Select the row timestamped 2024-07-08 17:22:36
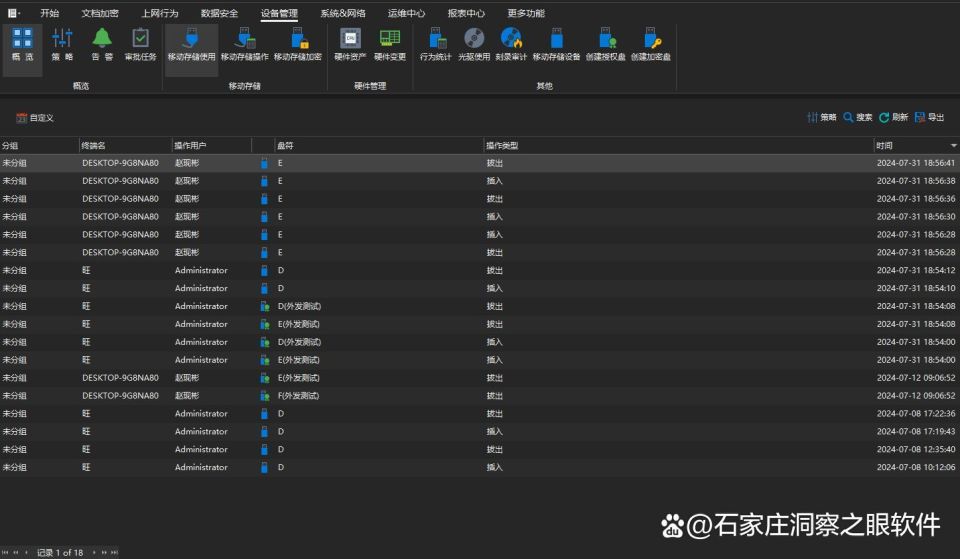The width and height of the screenshot is (960, 559). [x=480, y=413]
